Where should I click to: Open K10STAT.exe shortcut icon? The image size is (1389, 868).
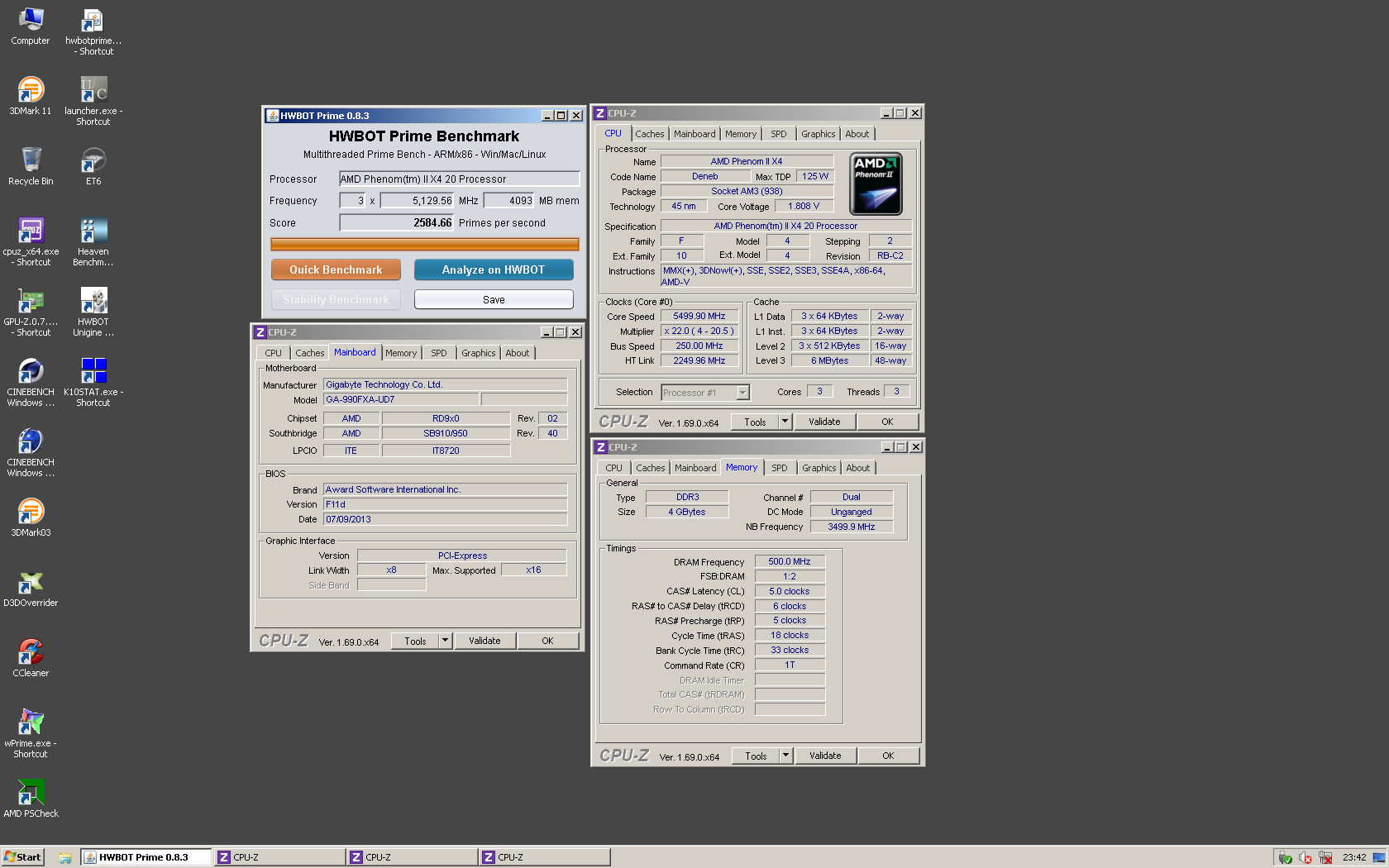click(93, 383)
